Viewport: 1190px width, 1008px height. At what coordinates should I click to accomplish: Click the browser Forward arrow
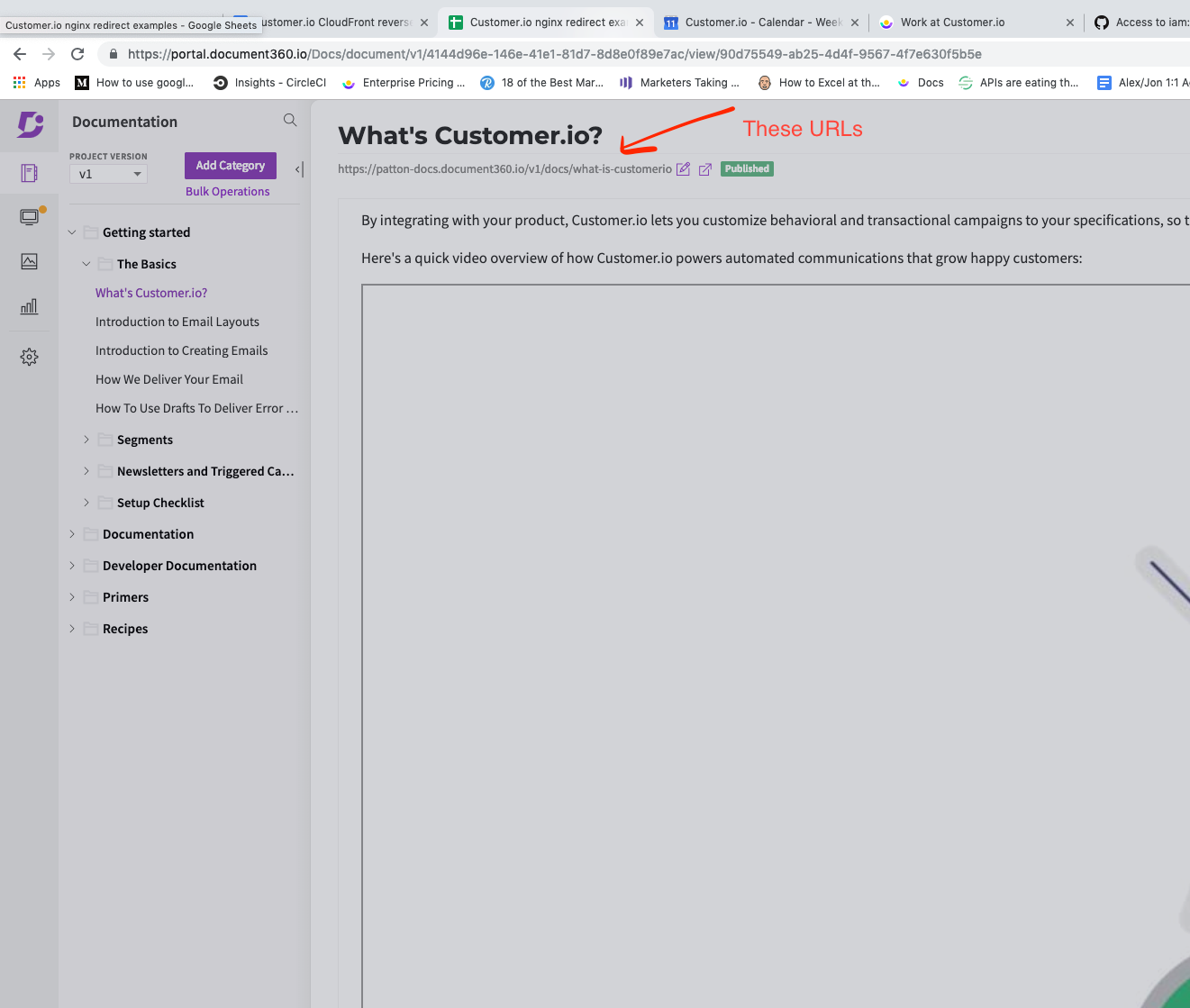coord(49,54)
